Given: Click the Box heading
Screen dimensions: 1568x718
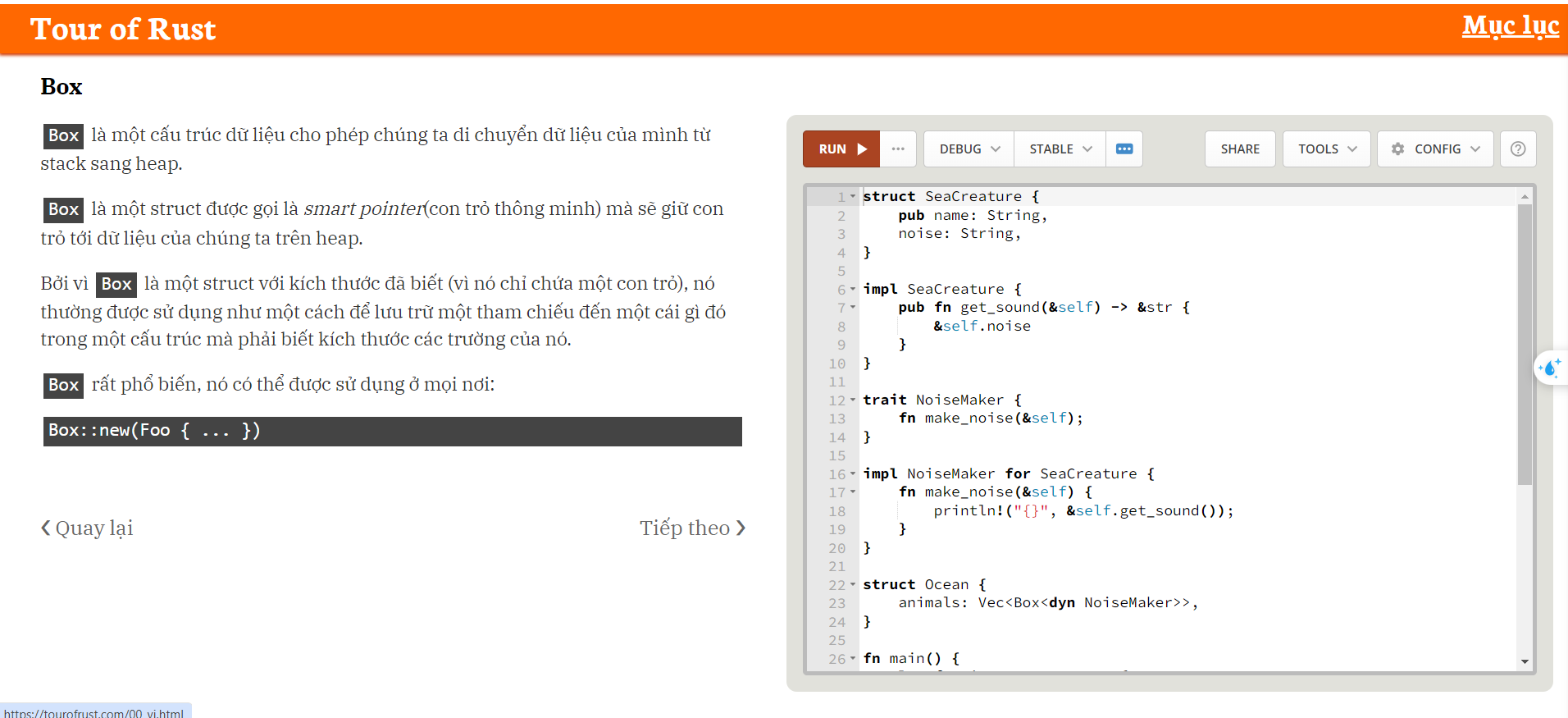Looking at the screenshot, I should click(x=62, y=87).
